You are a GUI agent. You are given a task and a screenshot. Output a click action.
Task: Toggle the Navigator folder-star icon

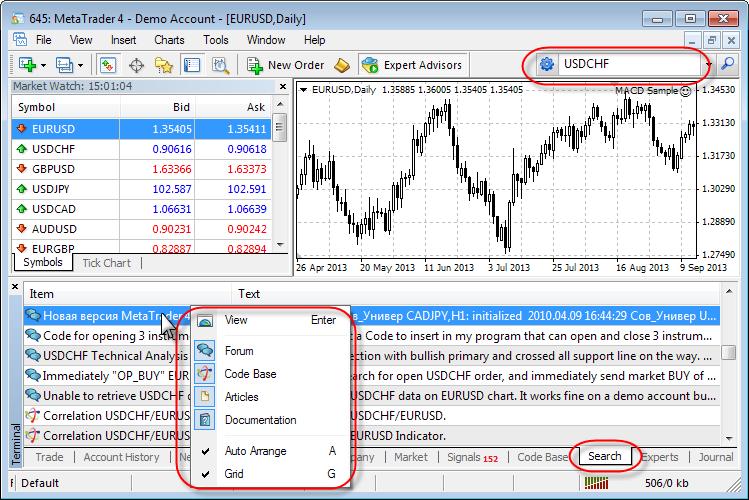pos(164,65)
